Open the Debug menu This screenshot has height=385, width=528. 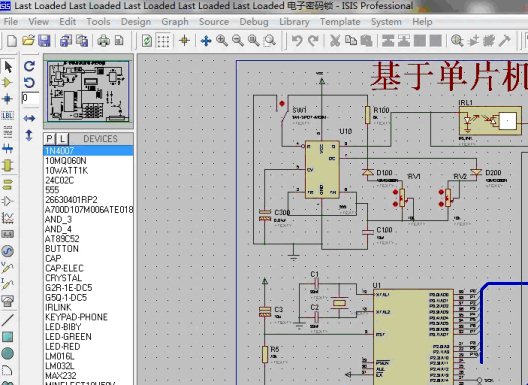point(254,22)
